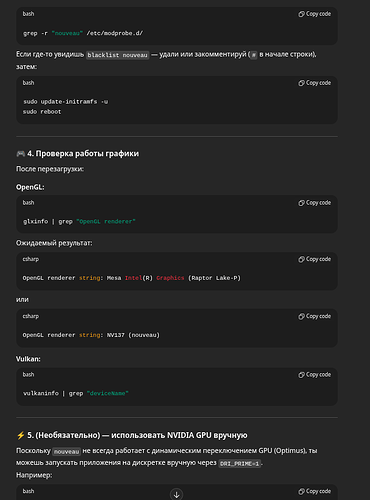This screenshot has height=500, width=370.
Task: Copy code of update-initramfs and reboot block
Action: [314, 83]
